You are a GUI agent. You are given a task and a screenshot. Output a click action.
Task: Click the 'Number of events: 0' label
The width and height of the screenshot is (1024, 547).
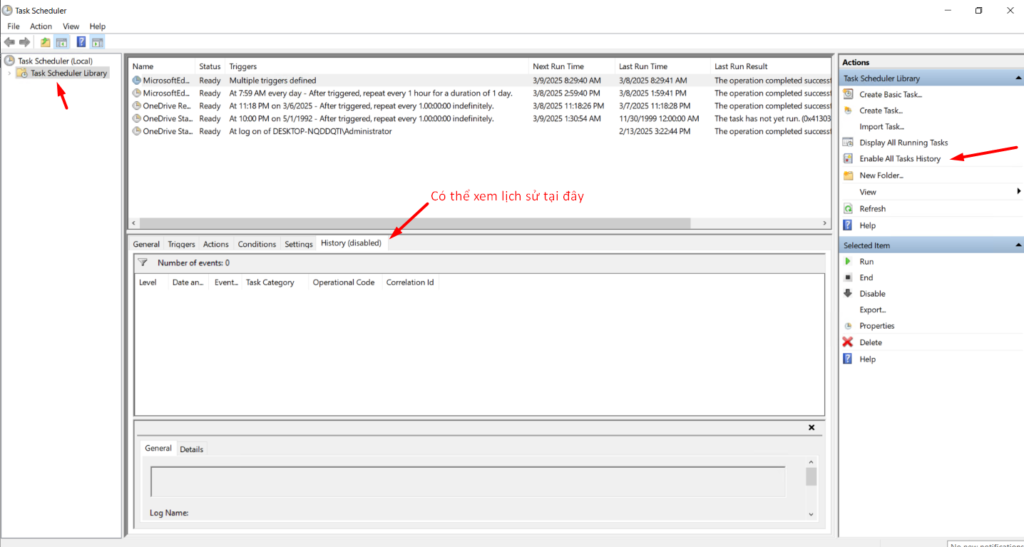(x=193, y=263)
